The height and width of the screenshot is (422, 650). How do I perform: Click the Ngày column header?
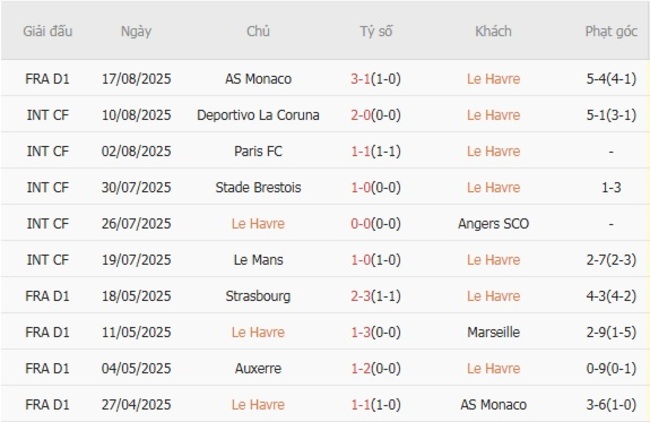pyautogui.click(x=136, y=31)
